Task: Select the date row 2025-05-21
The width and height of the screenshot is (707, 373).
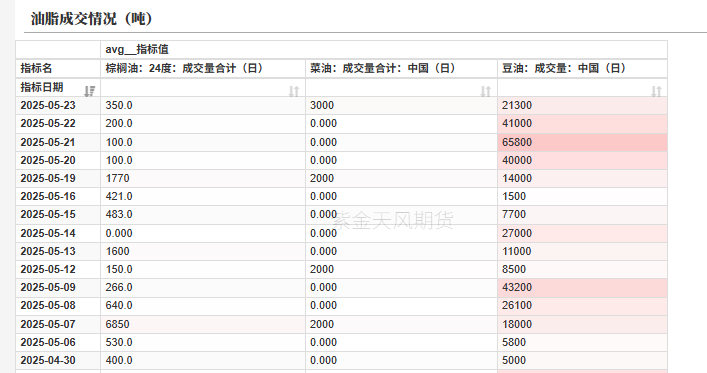Action: [58, 143]
